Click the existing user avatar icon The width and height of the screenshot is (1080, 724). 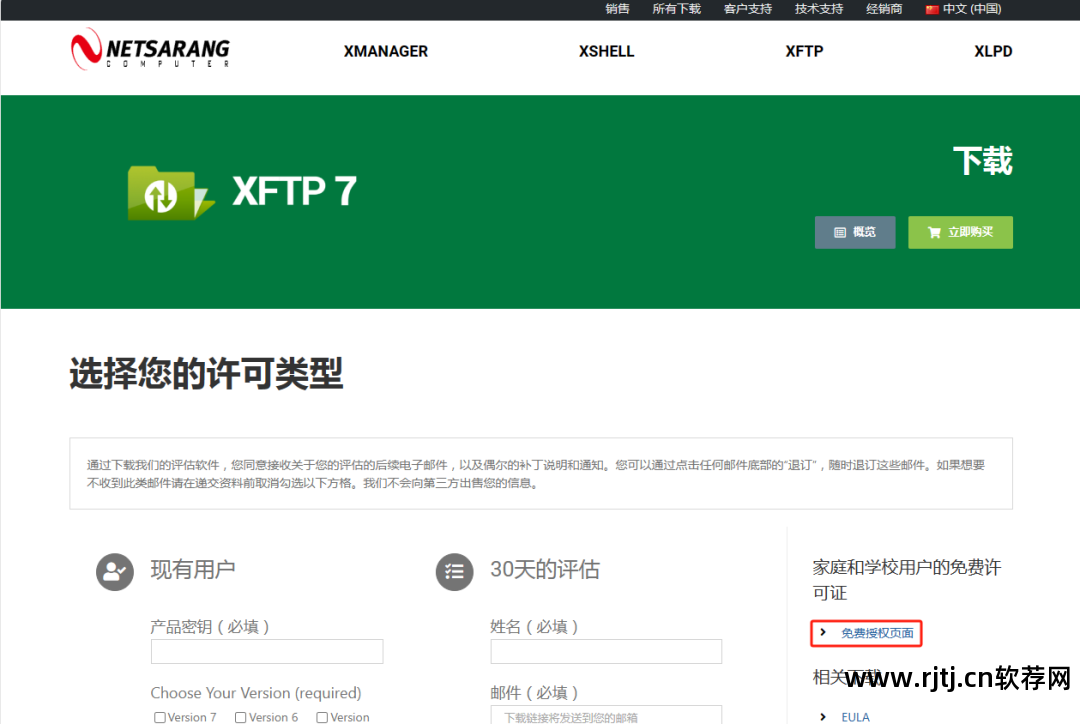pyautogui.click(x=114, y=572)
